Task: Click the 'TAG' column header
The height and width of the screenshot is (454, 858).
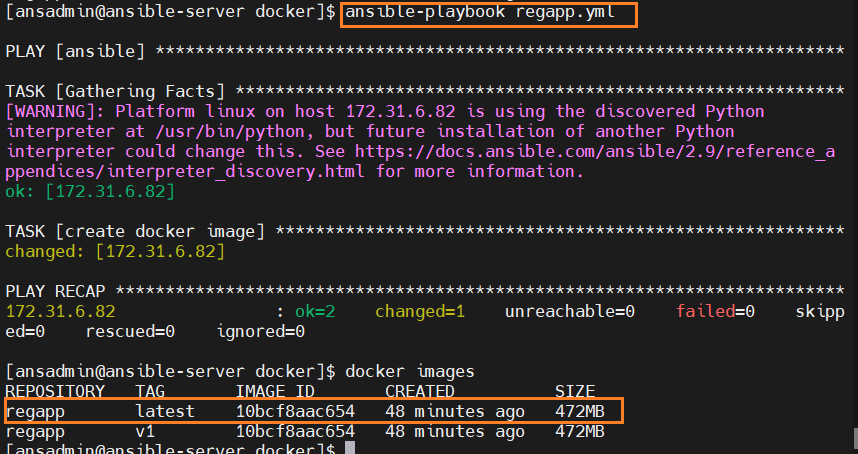Action: coord(150,392)
